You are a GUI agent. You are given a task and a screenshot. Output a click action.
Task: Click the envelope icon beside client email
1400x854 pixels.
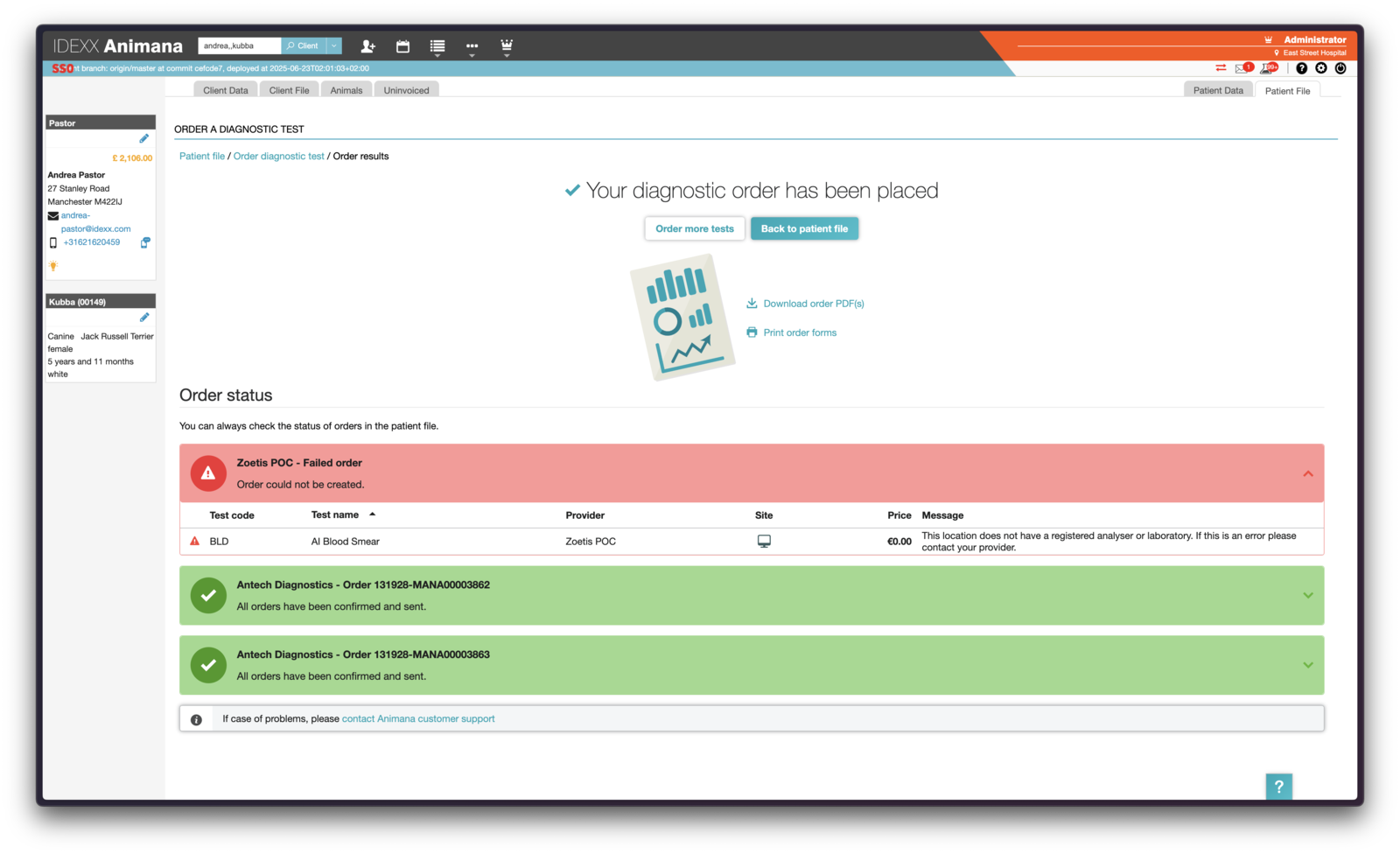(x=53, y=216)
